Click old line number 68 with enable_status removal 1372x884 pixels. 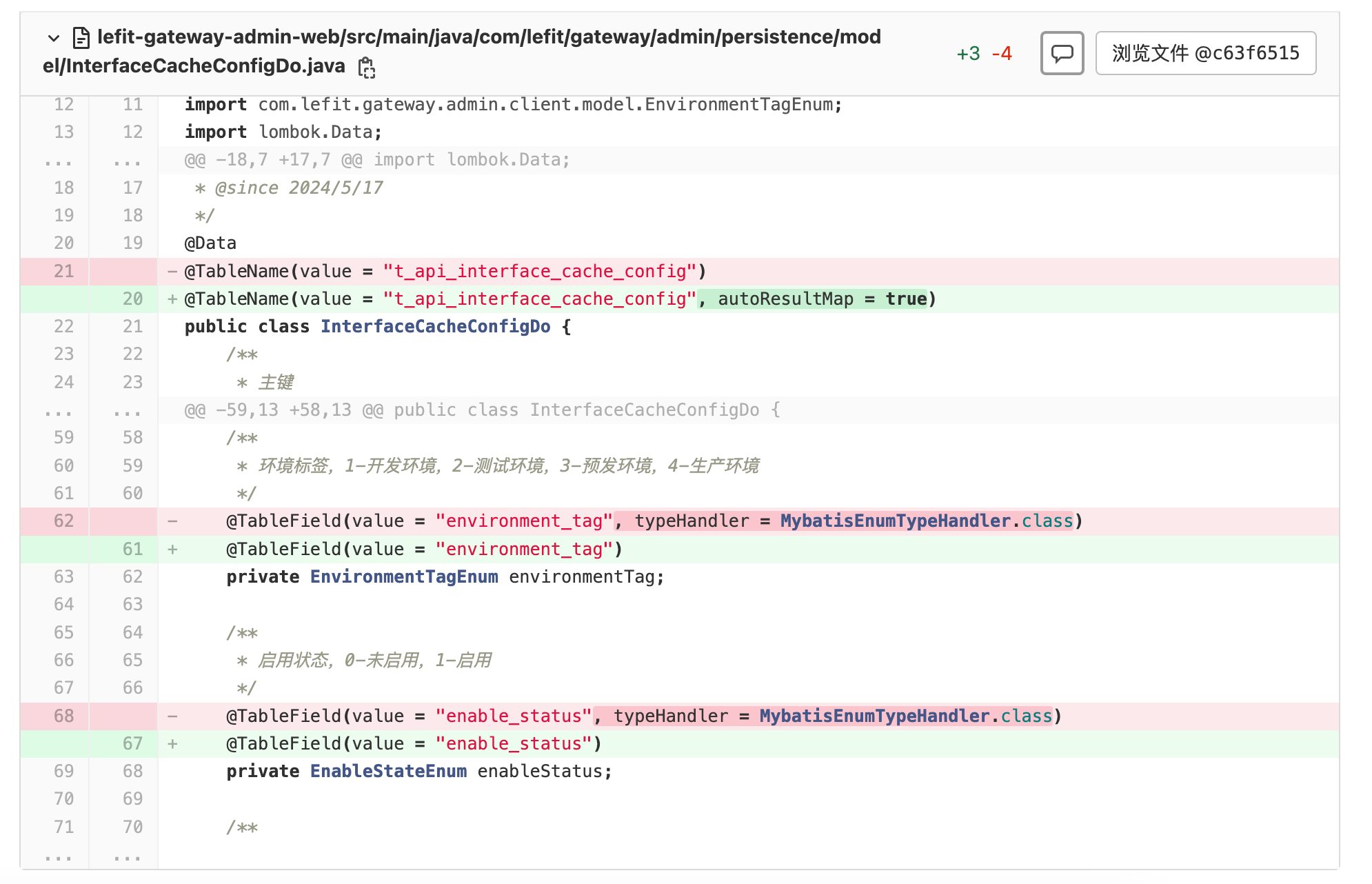63,716
